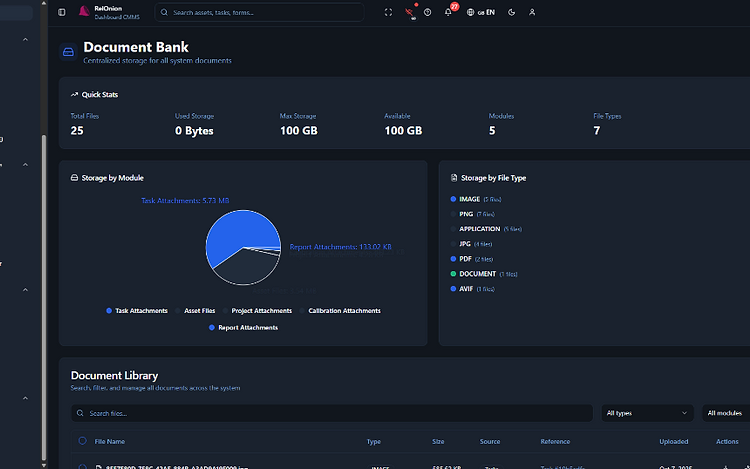
Task: Click the Storage by File Type icon
Action: [x=454, y=178]
